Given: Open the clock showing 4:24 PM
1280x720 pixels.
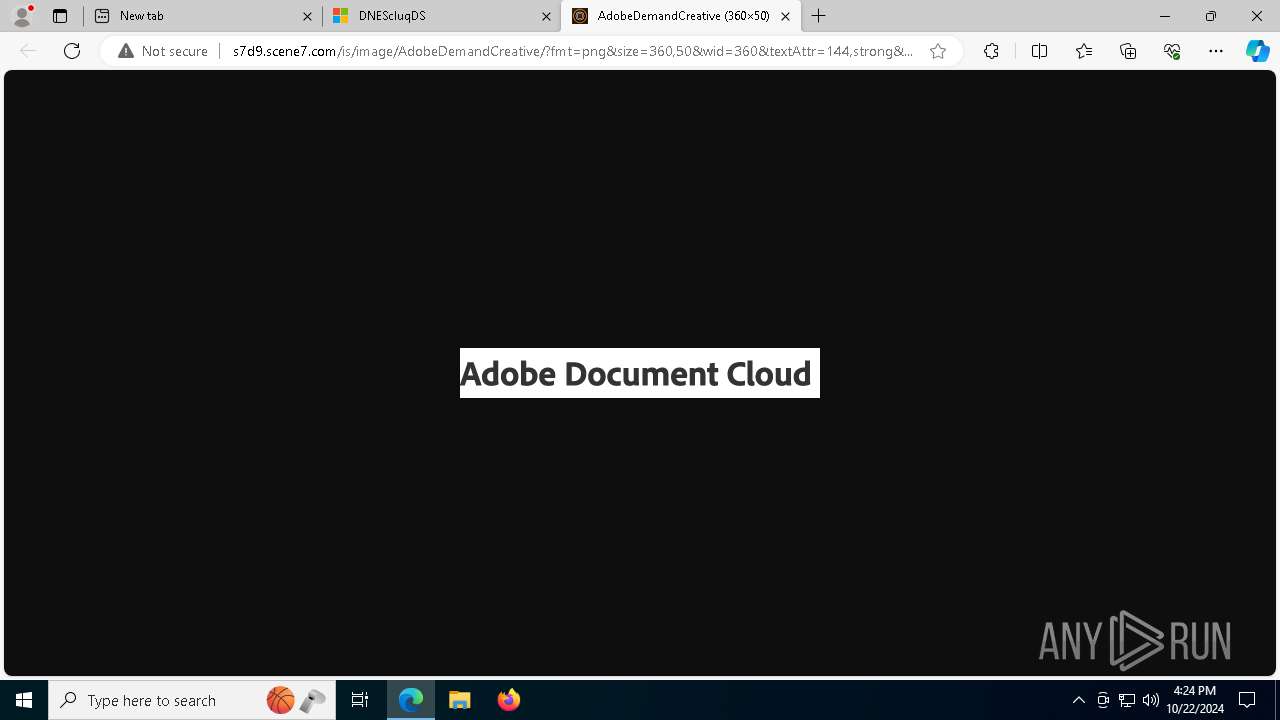Looking at the screenshot, I should [1195, 700].
